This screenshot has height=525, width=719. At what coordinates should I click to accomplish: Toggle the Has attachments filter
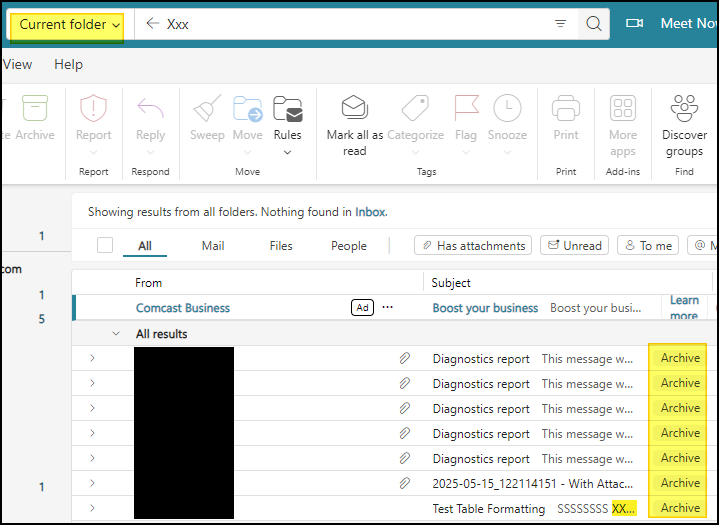(473, 245)
